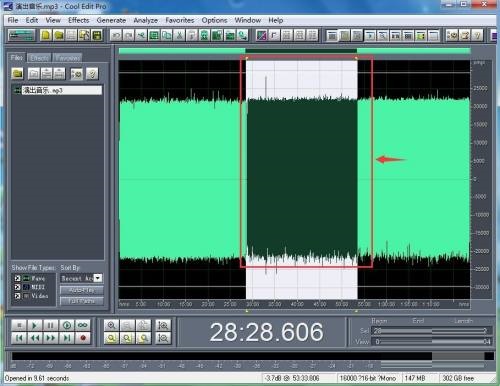Image resolution: width=500 pixels, height=386 pixels.
Task: Click the Play Looped infinity button
Action: (83, 325)
